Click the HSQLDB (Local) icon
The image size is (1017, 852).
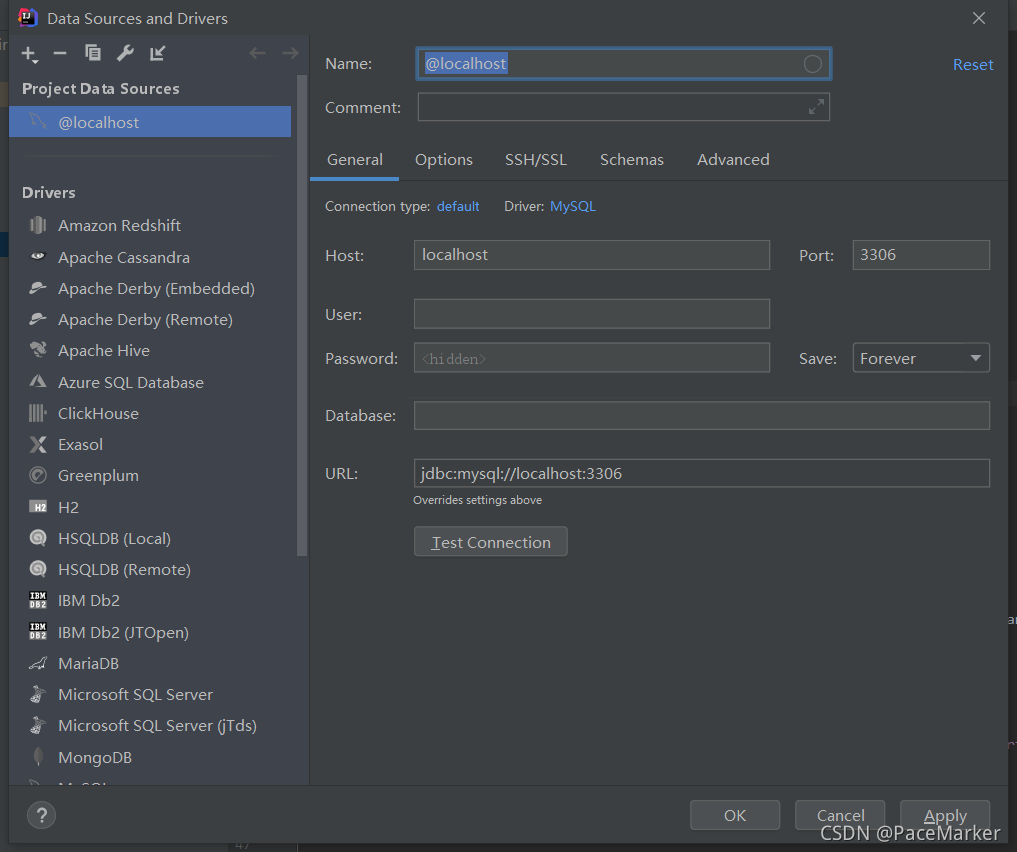(38, 538)
